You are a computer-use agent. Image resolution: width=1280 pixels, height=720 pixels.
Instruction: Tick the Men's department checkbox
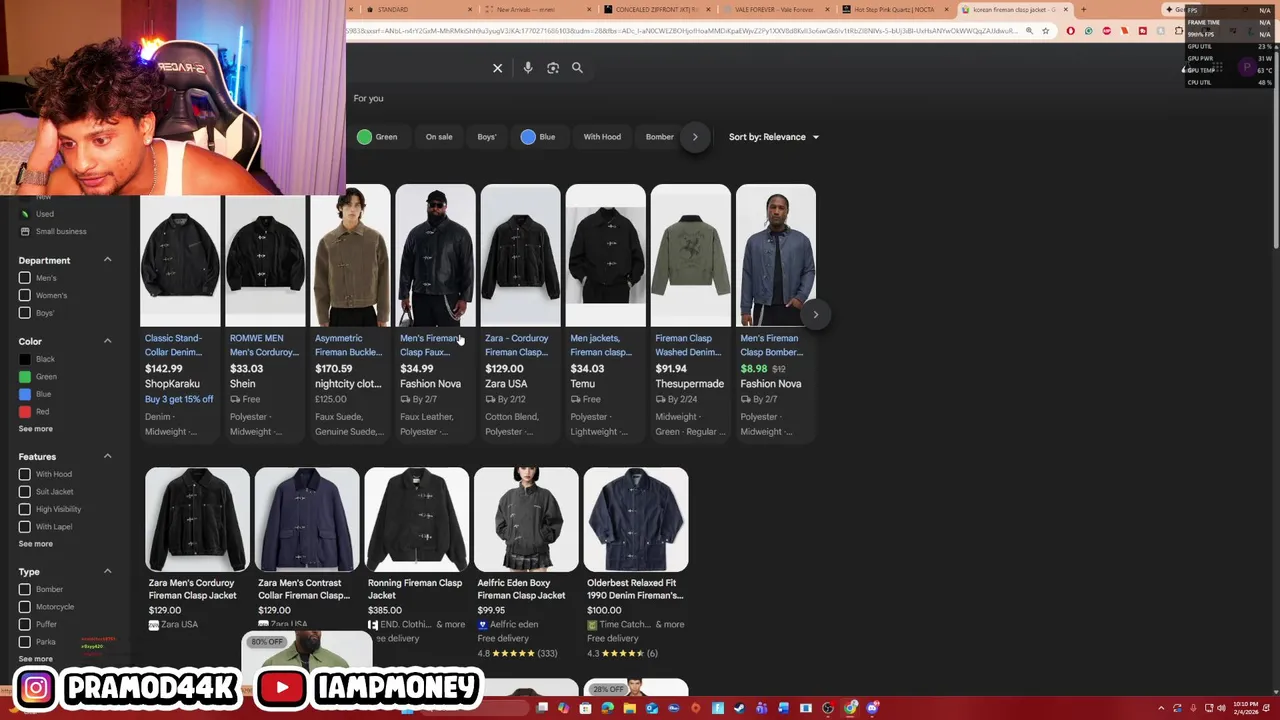click(25, 278)
